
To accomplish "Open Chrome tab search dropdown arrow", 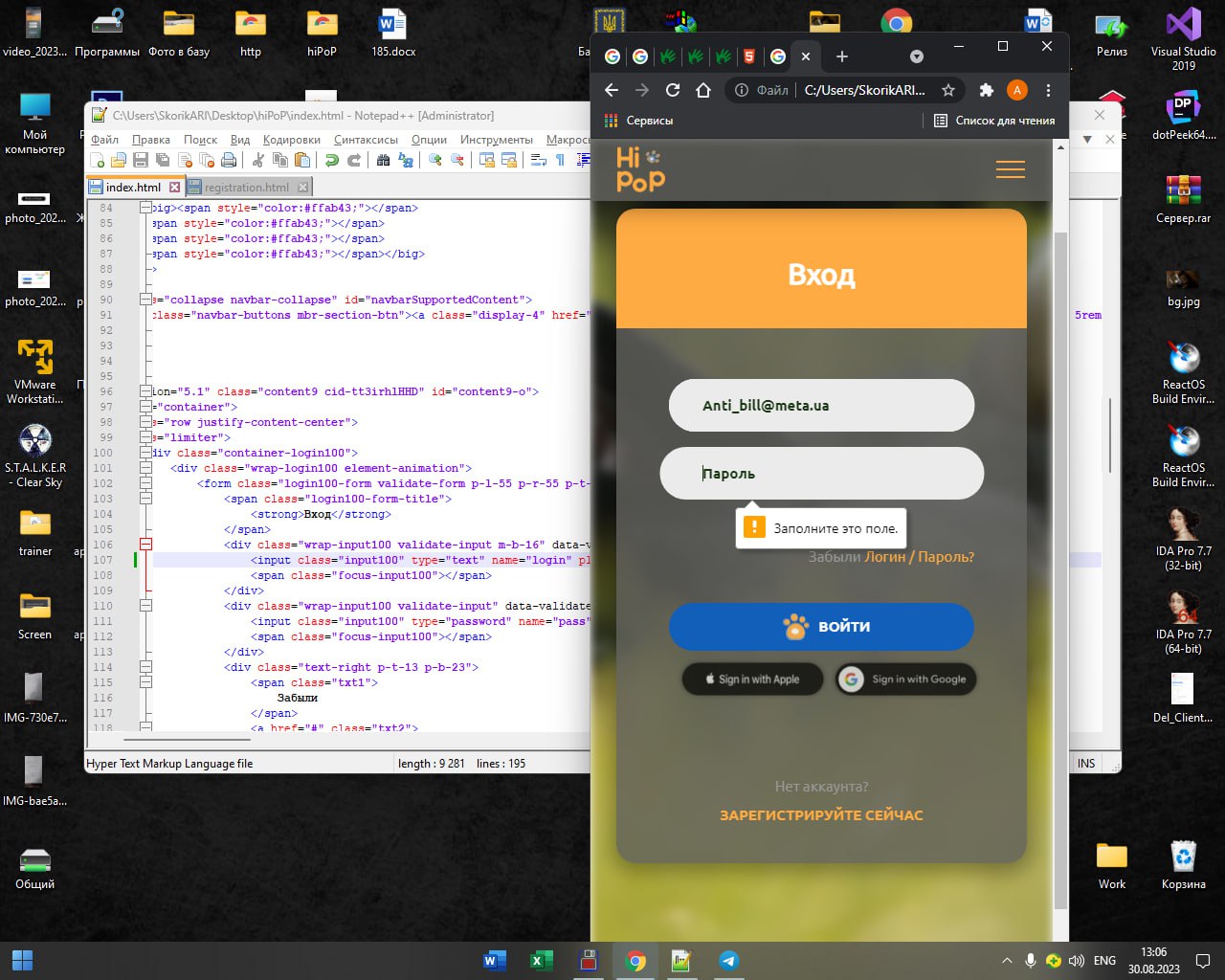I will pos(917,56).
